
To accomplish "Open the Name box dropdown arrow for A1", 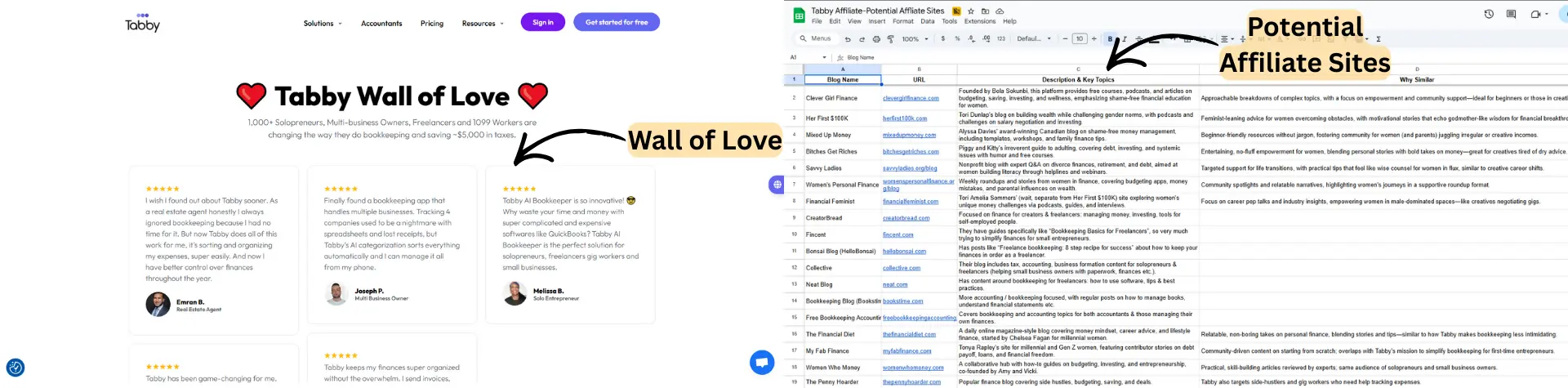I will tap(824, 57).
